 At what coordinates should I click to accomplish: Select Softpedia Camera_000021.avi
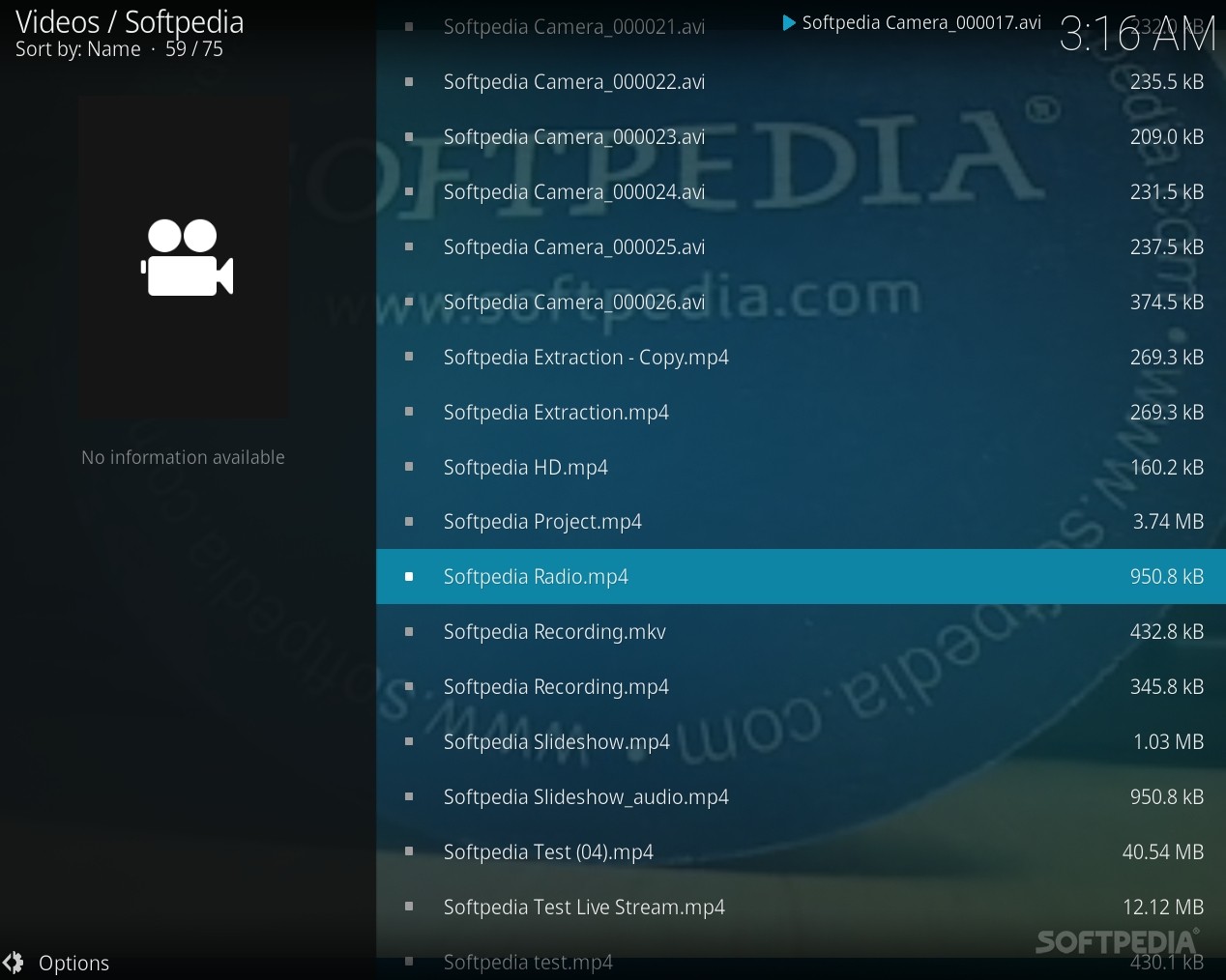(x=801, y=27)
